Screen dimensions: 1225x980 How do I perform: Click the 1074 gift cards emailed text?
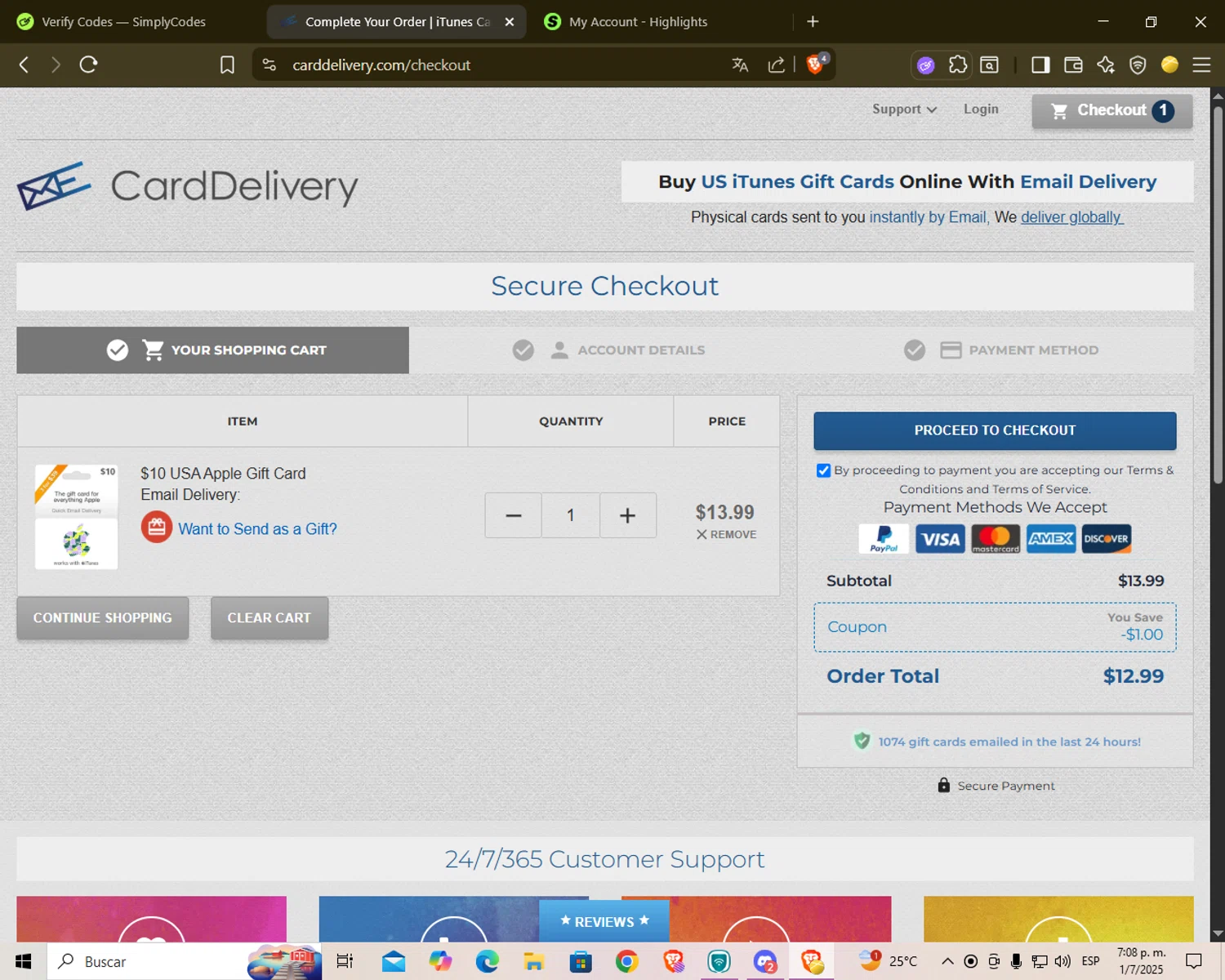point(1009,742)
